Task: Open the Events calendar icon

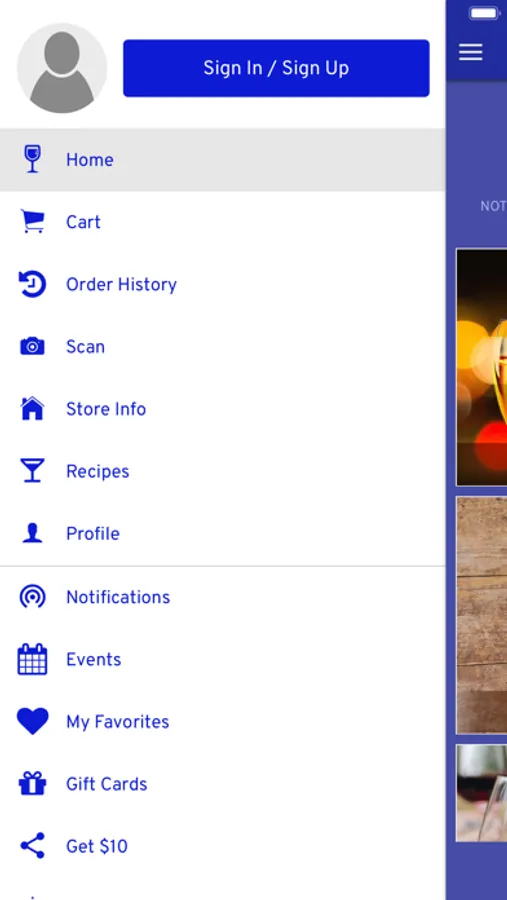Action: [x=32, y=660]
